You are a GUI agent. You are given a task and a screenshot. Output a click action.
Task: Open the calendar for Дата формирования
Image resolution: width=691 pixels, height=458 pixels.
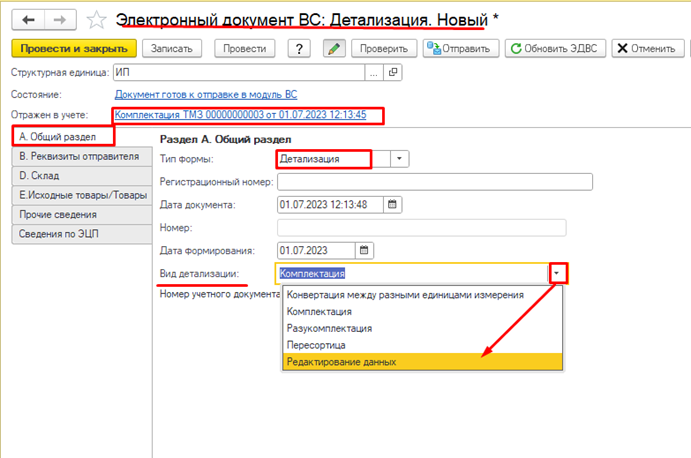click(364, 250)
